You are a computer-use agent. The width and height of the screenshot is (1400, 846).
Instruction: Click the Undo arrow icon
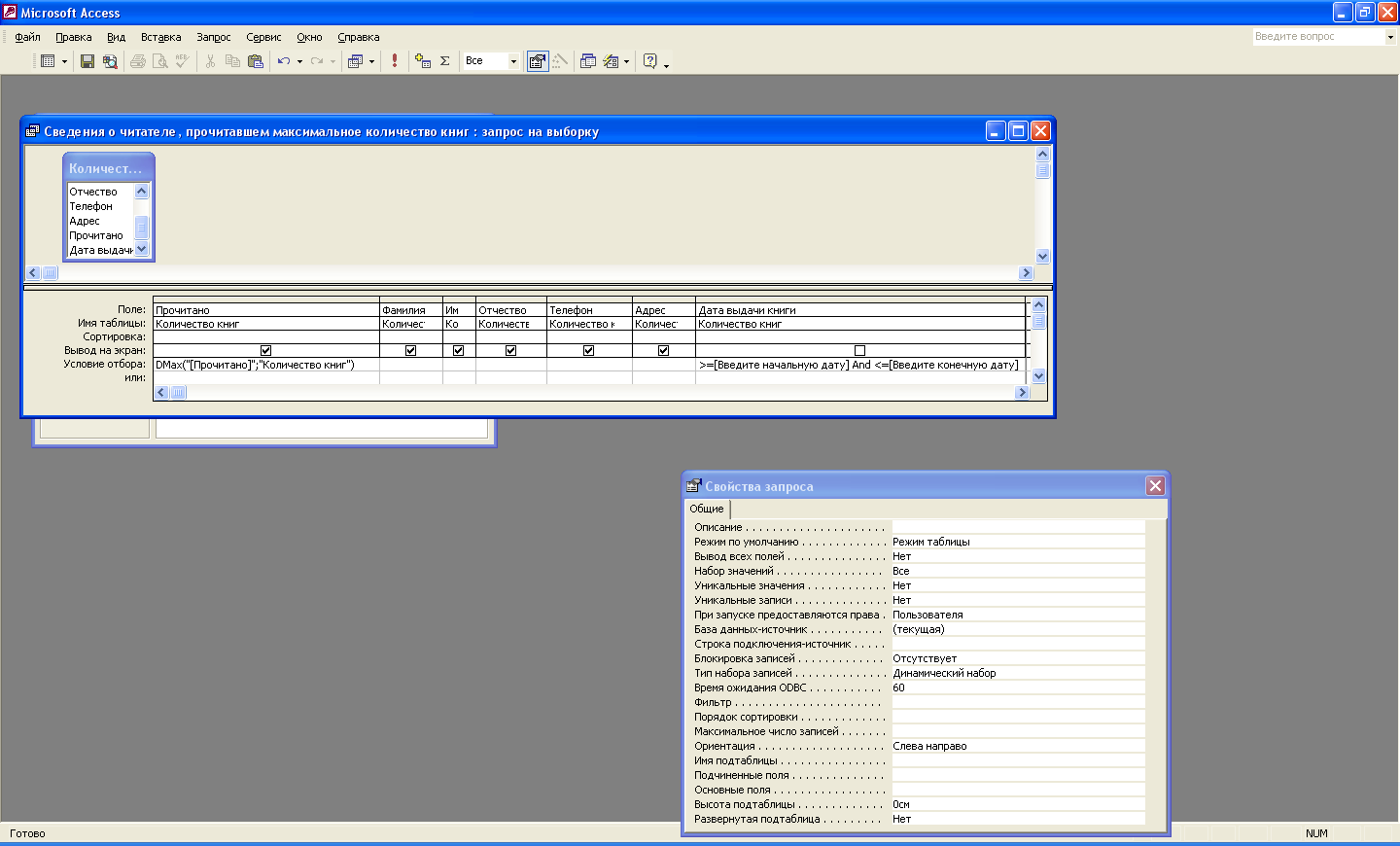click(283, 61)
